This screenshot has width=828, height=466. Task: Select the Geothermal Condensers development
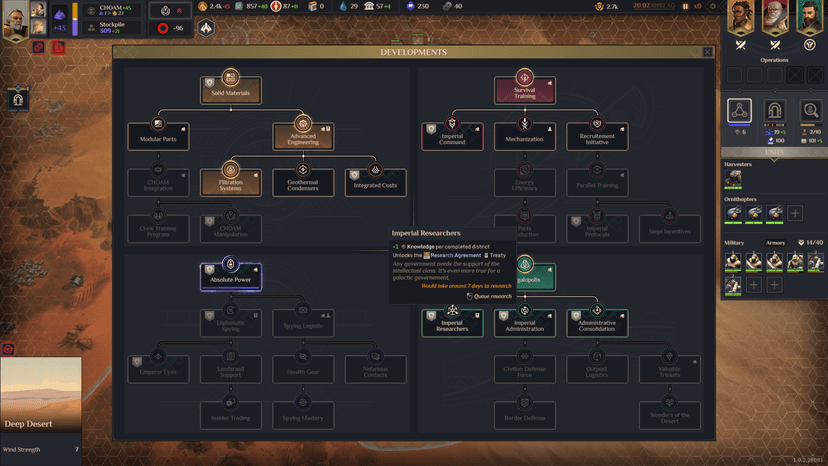coord(303,183)
